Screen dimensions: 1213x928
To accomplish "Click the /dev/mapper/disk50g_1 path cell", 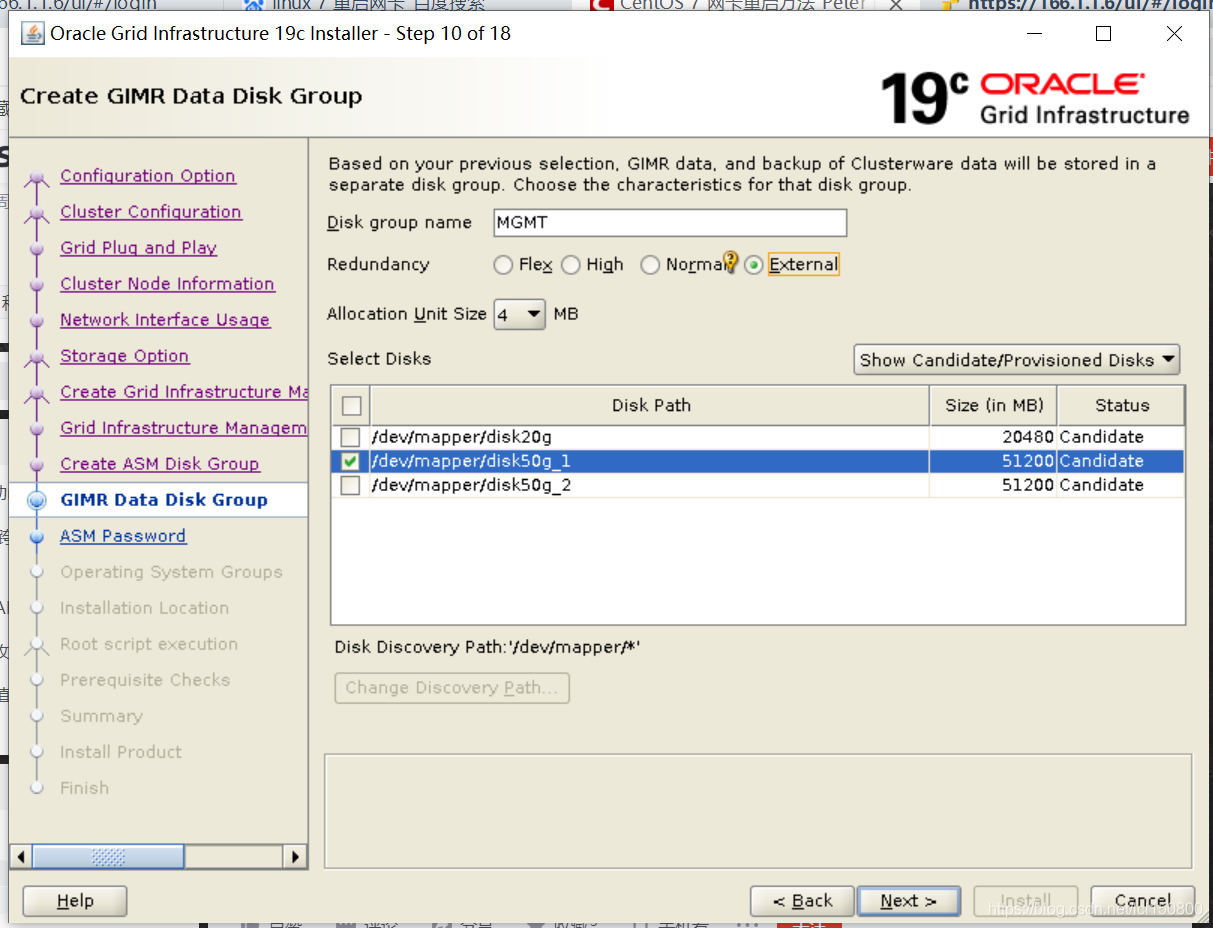I will [x=649, y=461].
